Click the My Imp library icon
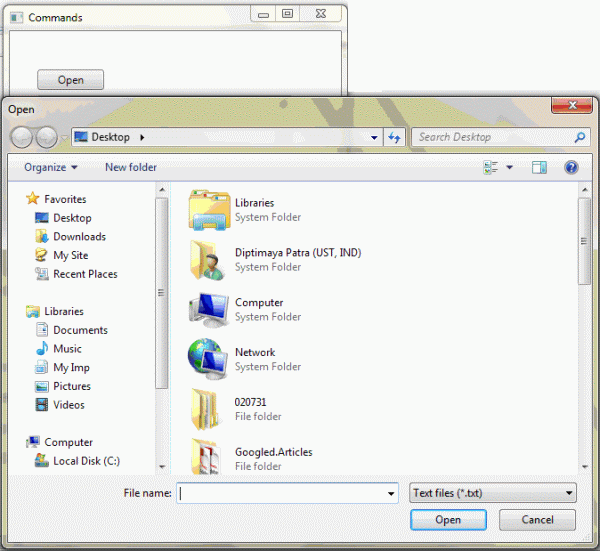 [41, 367]
